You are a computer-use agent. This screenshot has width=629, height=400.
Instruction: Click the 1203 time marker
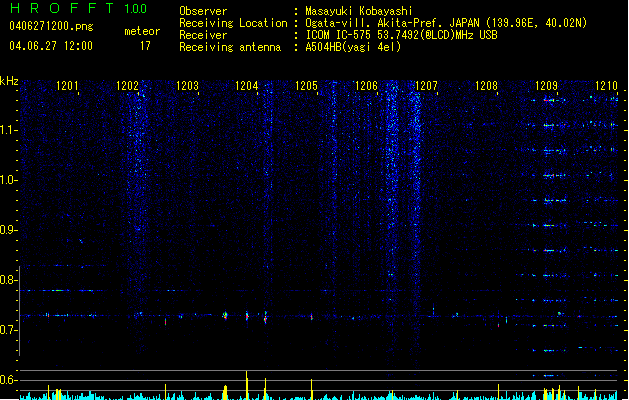pyautogui.click(x=187, y=86)
